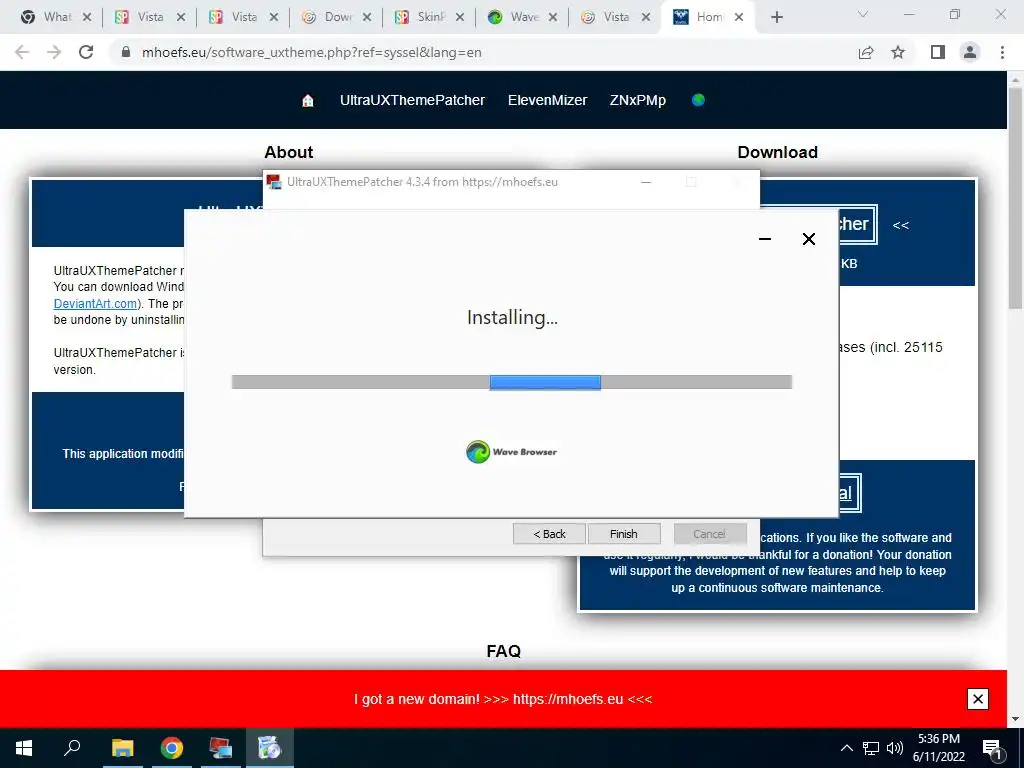The image size is (1024, 768).
Task: Dismiss the red new domain banner
Action: (978, 699)
